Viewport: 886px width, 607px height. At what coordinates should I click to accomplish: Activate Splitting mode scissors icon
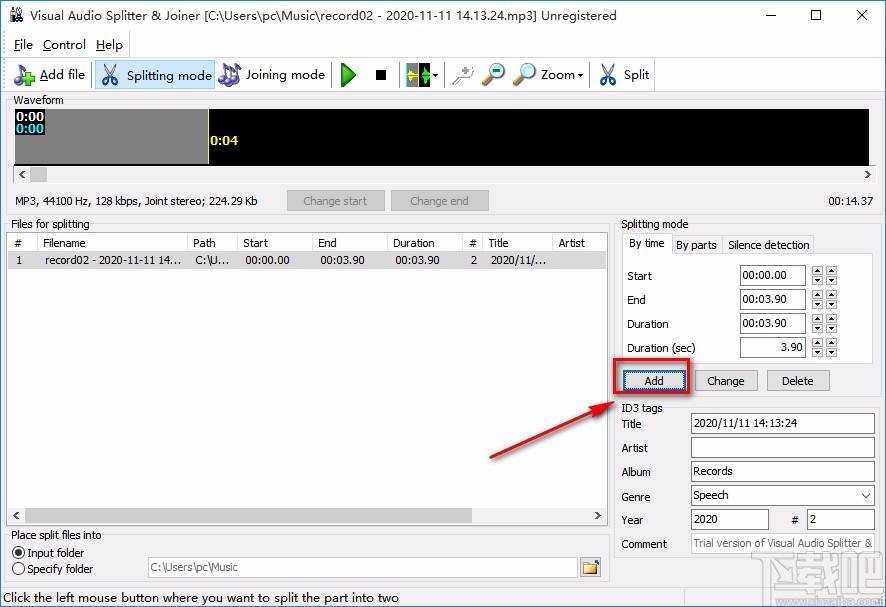(110, 75)
